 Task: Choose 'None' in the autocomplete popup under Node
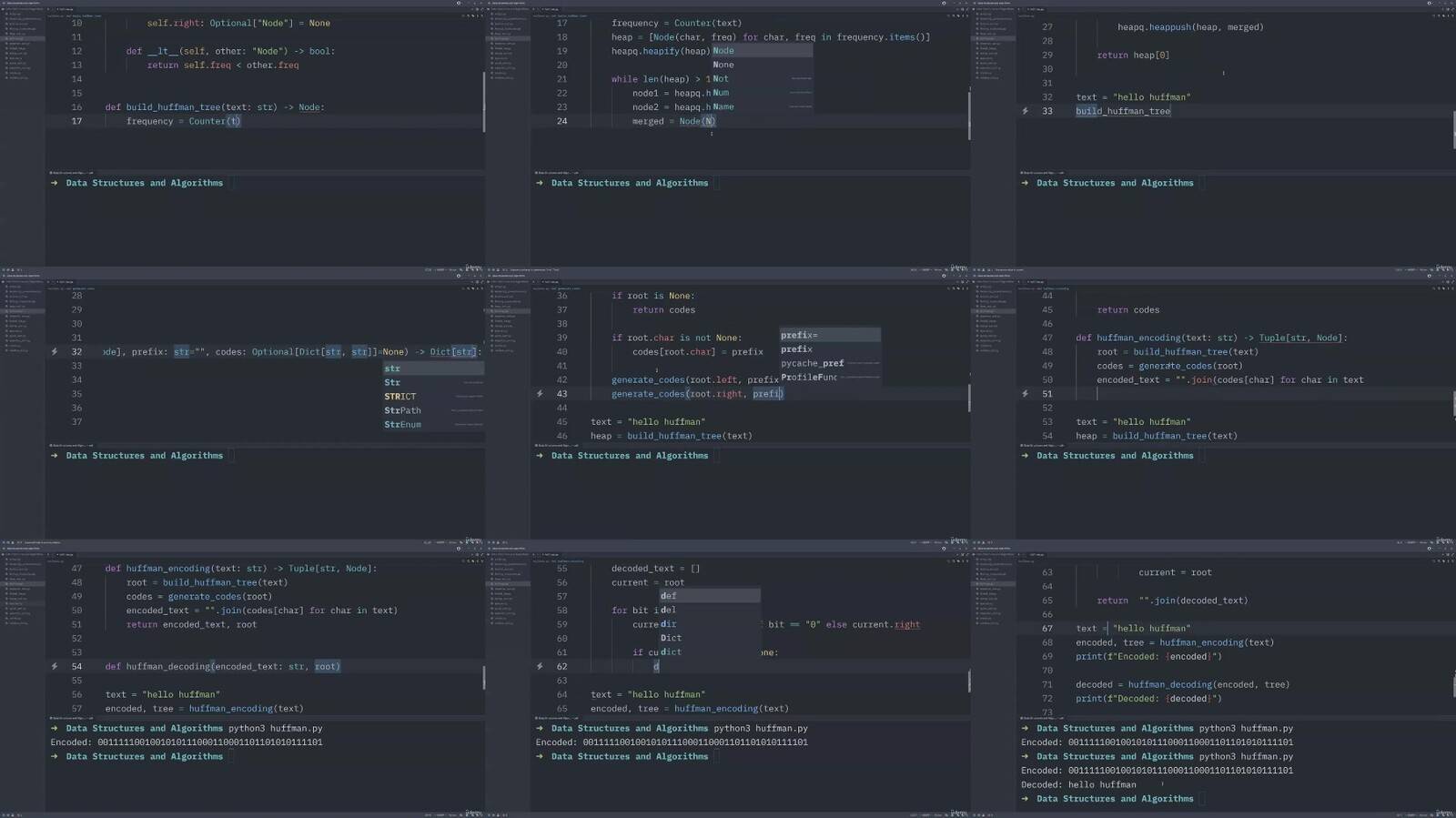click(761, 65)
